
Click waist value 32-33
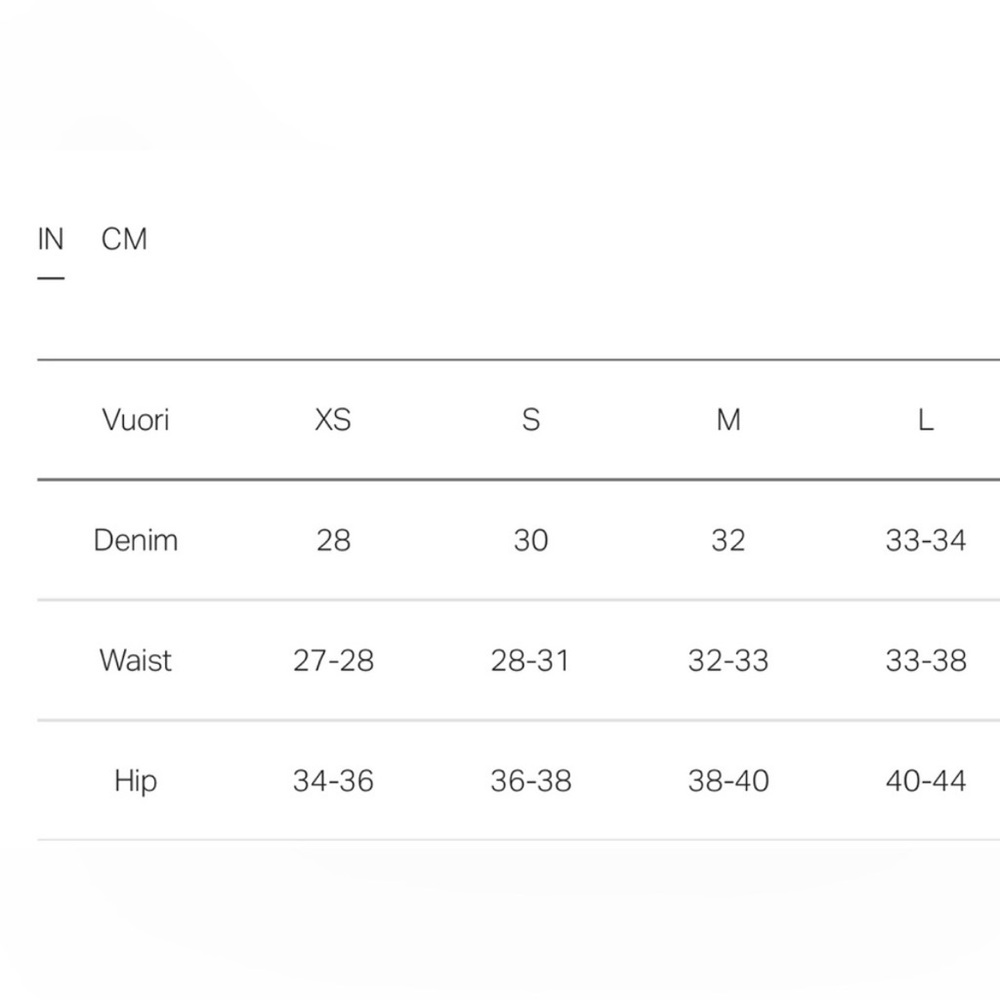pos(728,661)
